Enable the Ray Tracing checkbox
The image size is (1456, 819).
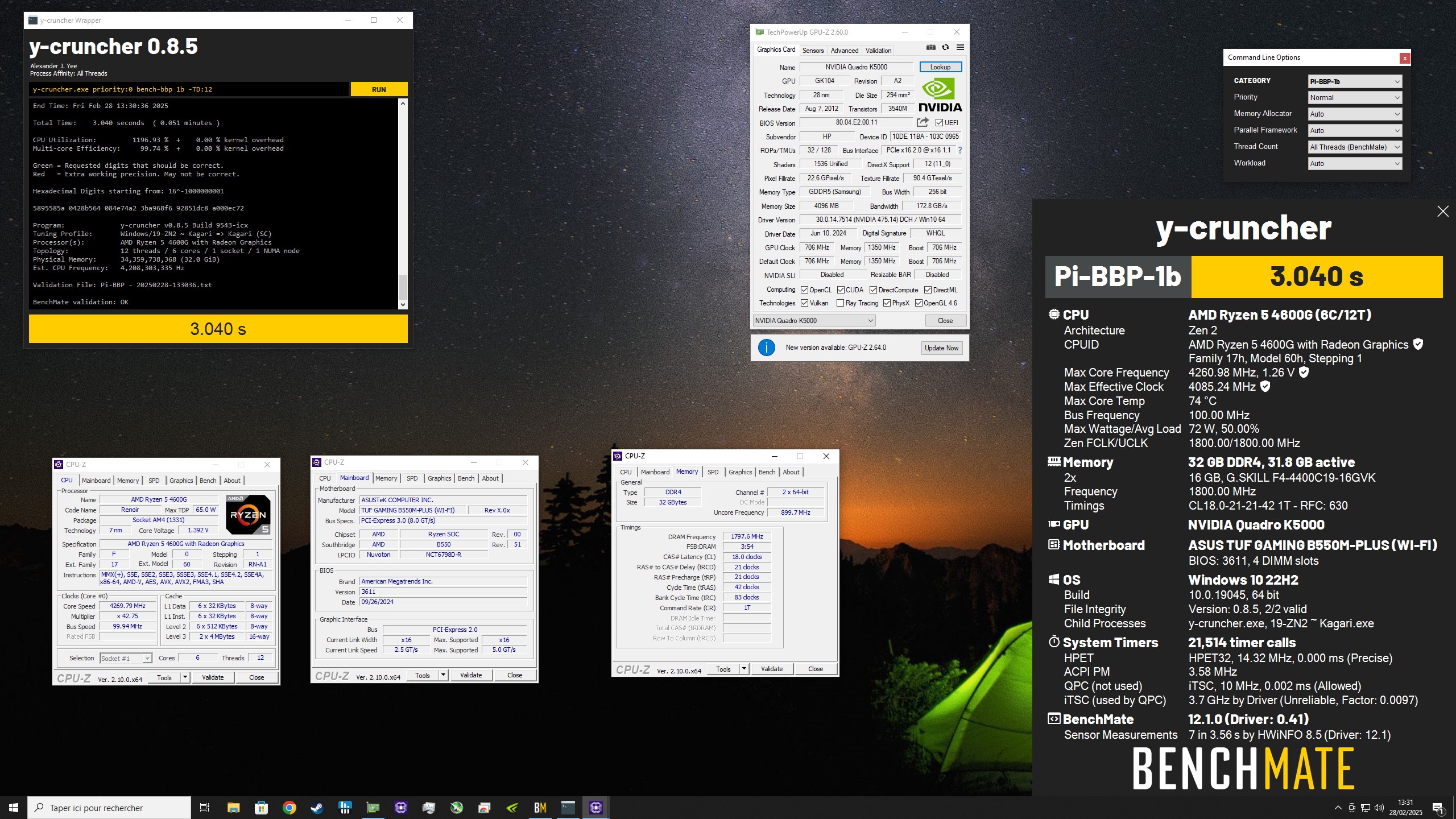pyautogui.click(x=840, y=303)
